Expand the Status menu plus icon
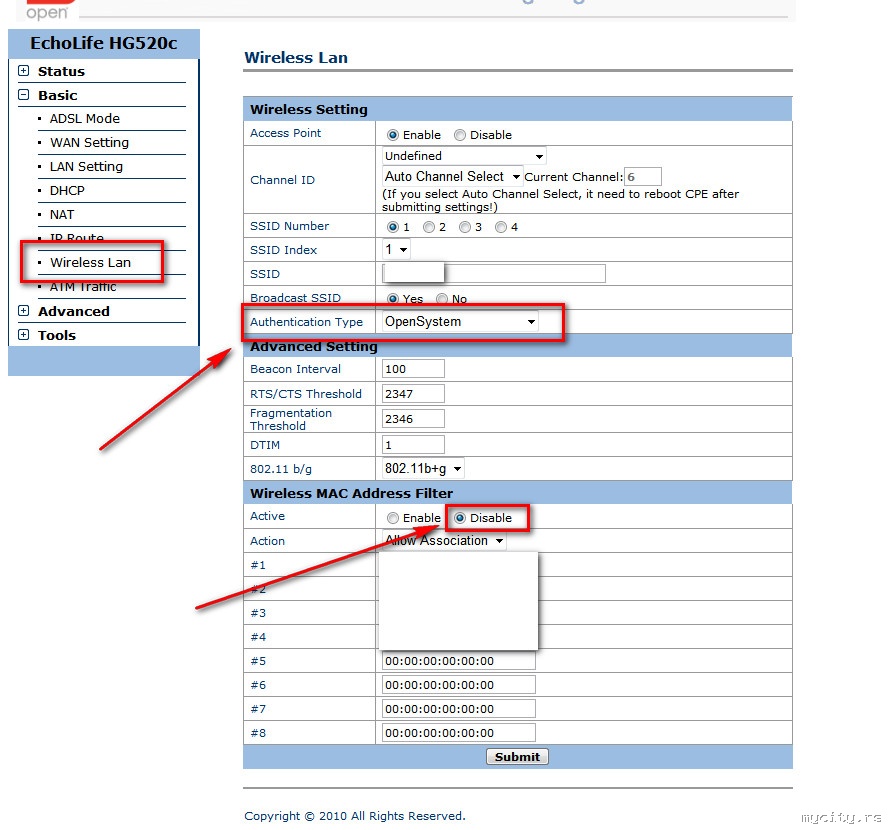Image resolution: width=889 pixels, height=830 pixels. (23, 71)
